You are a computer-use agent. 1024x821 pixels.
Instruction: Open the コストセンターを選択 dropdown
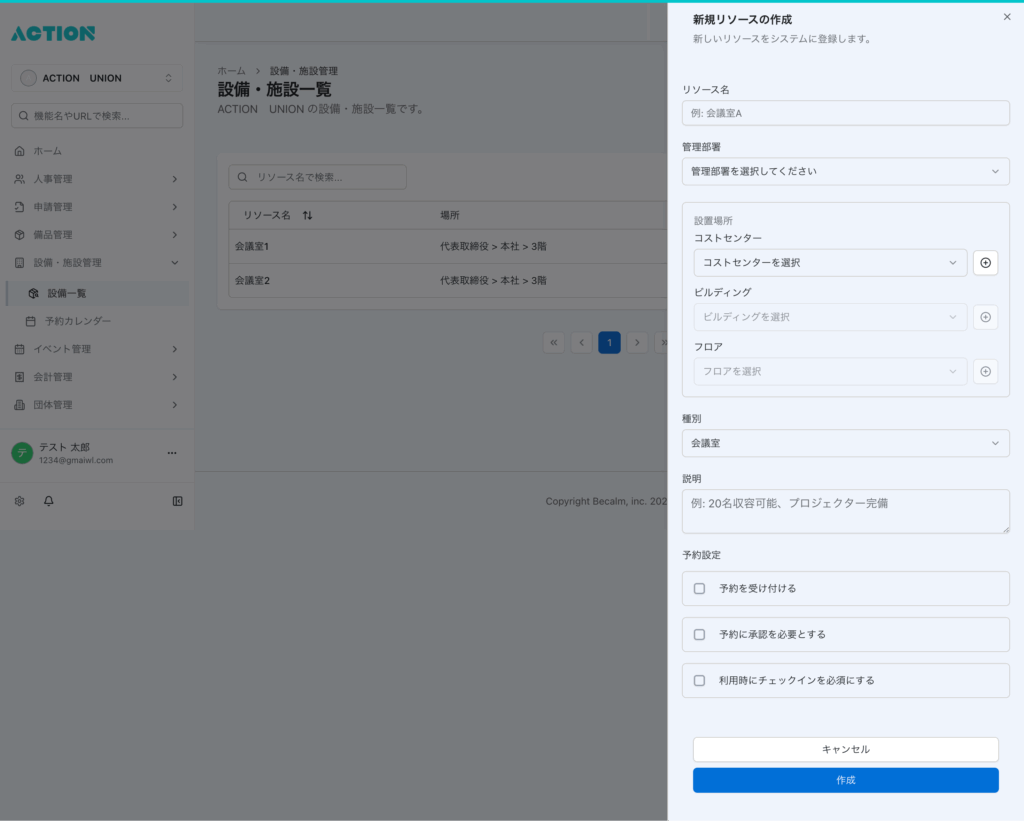point(830,263)
